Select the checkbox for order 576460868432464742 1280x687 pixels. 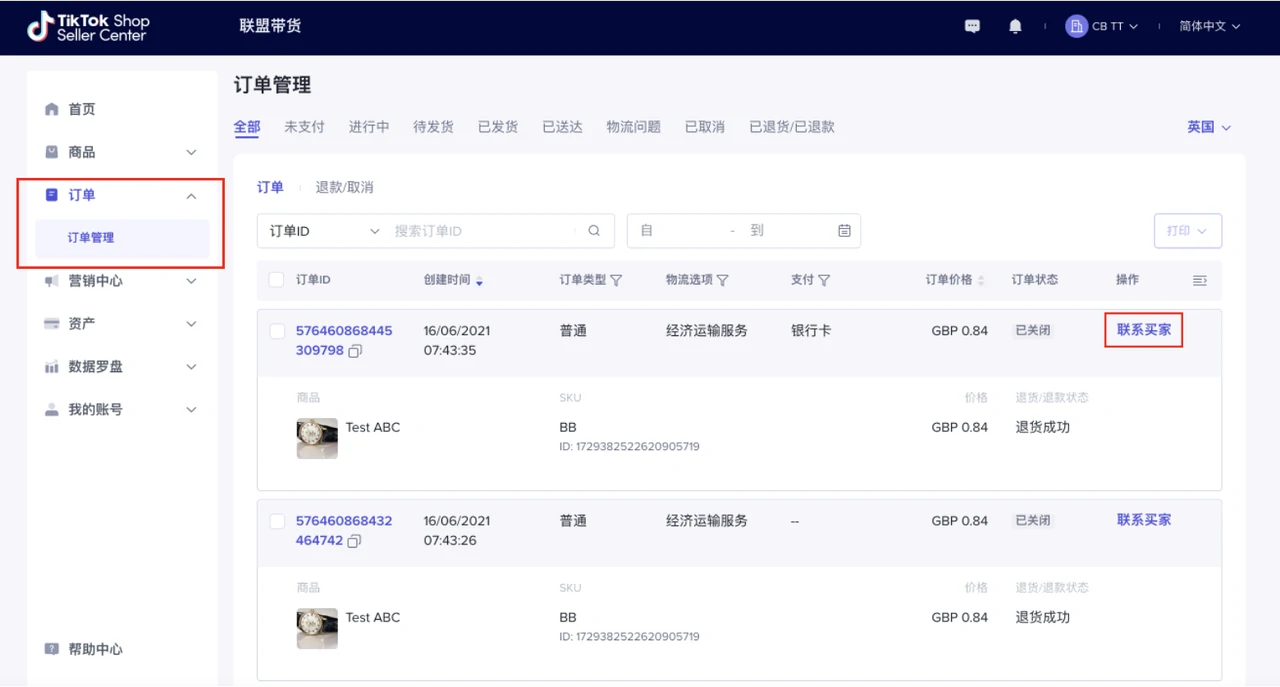coord(278,521)
